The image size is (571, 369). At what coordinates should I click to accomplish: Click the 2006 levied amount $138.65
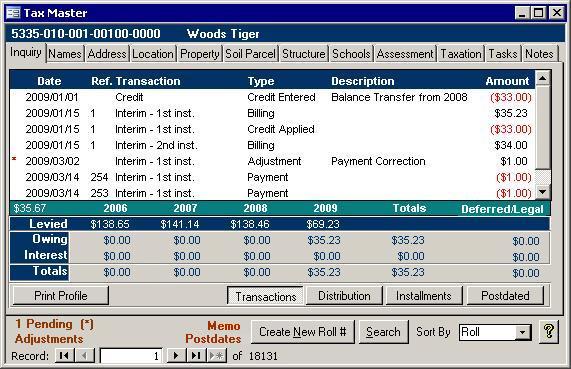[110, 224]
